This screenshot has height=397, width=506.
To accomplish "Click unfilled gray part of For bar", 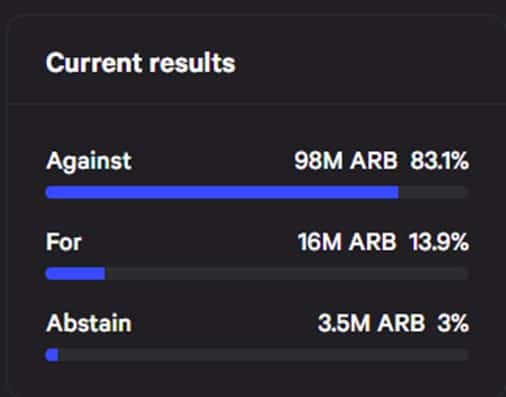I will (x=287, y=274).
